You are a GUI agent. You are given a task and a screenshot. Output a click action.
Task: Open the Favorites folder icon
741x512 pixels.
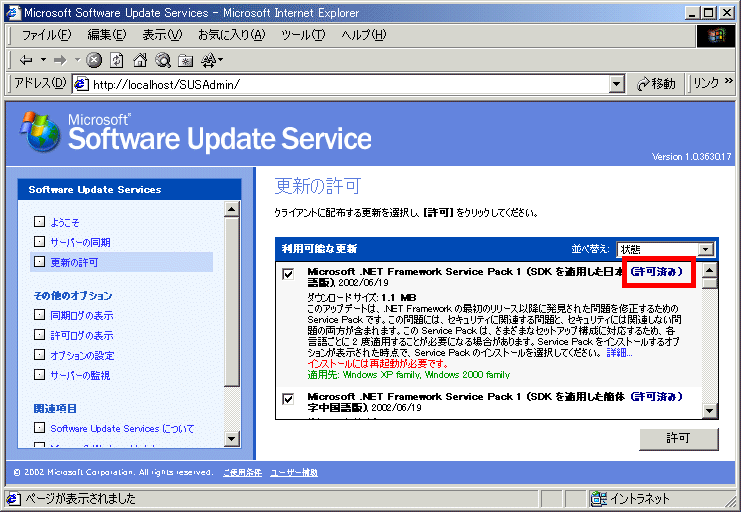coord(185,60)
